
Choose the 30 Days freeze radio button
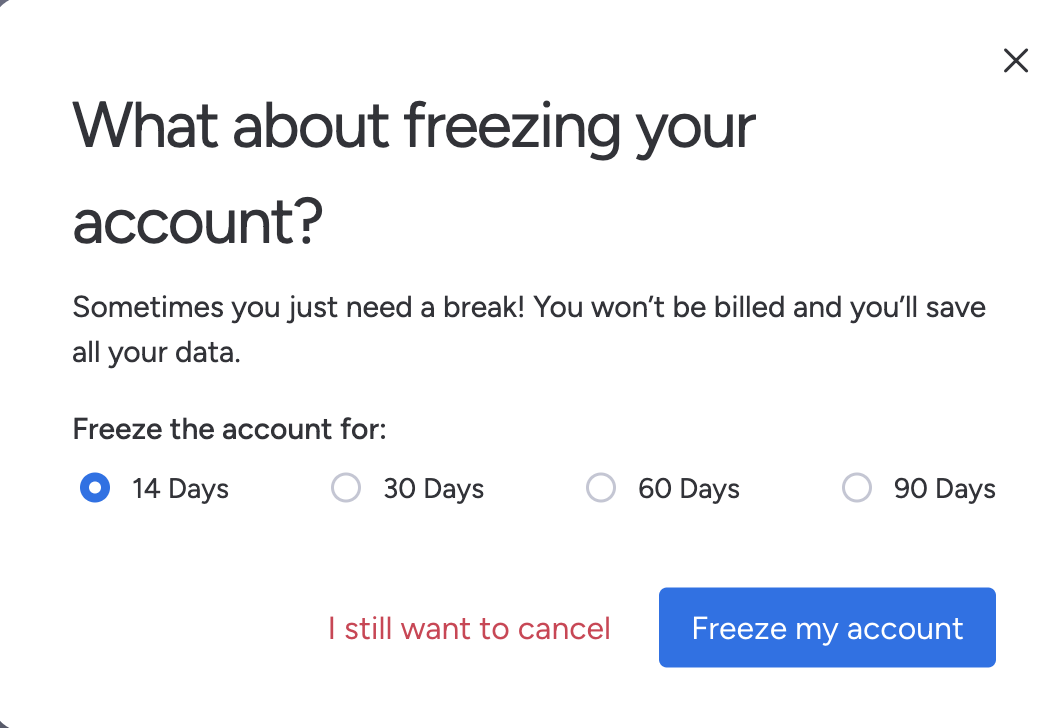pyautogui.click(x=346, y=489)
